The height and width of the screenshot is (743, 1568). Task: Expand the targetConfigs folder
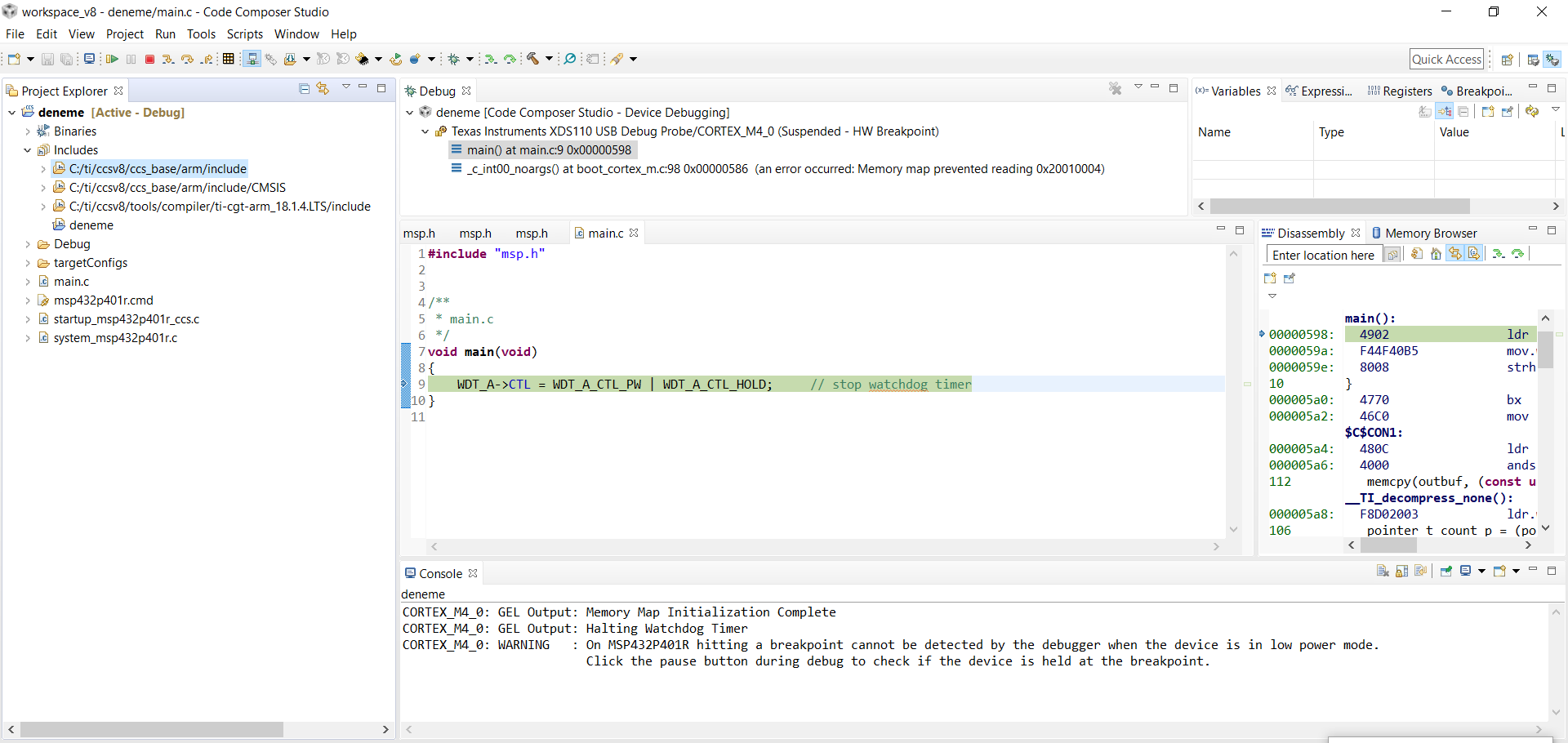[x=28, y=263]
